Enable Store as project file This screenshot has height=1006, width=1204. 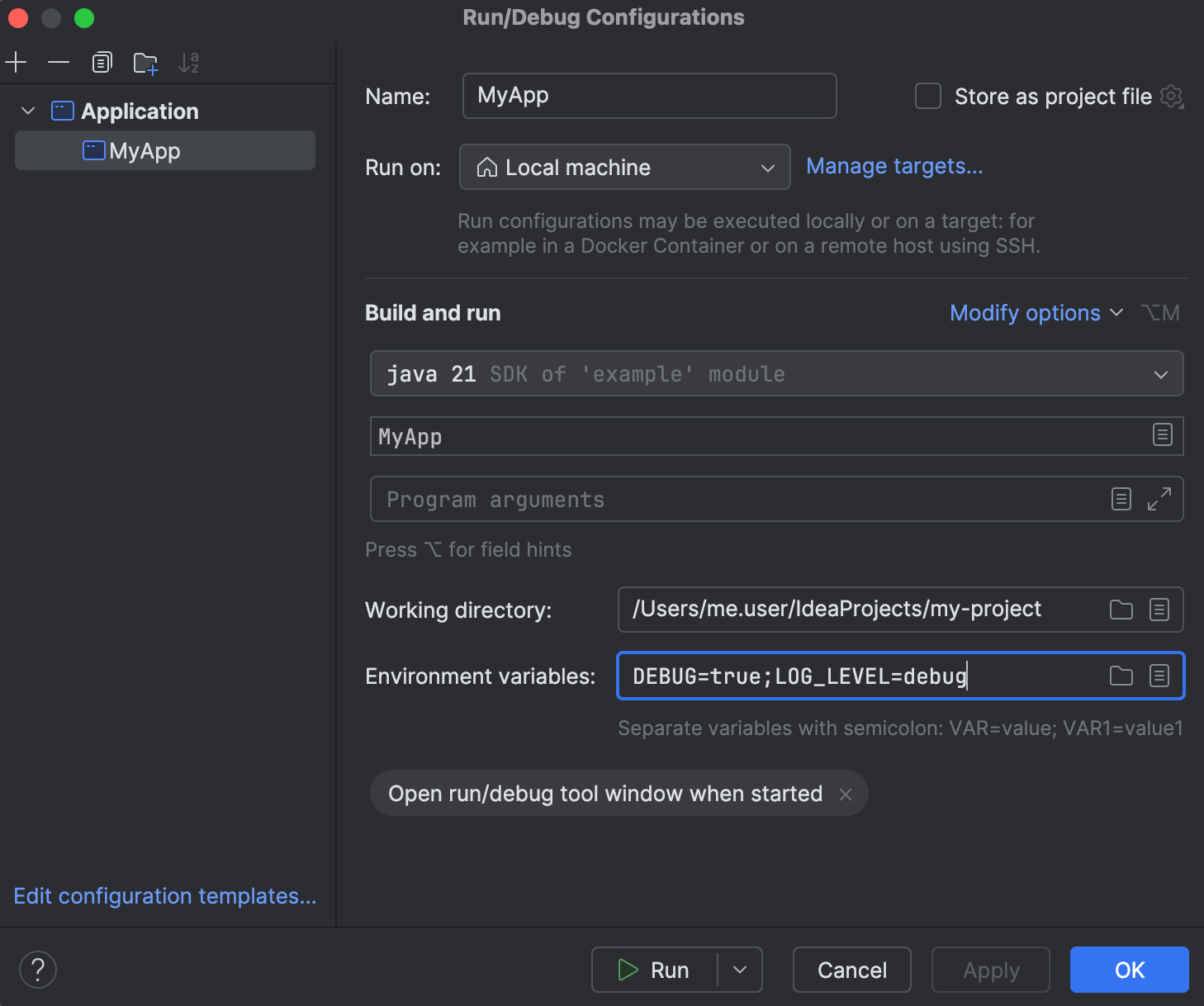pyautogui.click(x=927, y=96)
